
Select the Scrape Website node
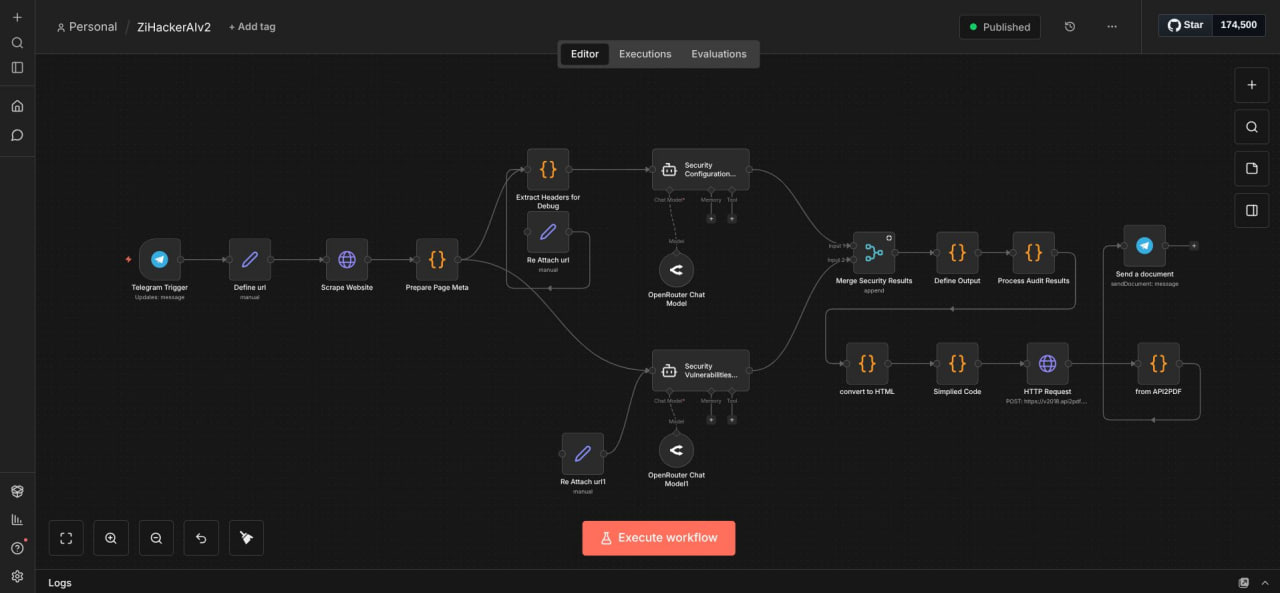347,260
